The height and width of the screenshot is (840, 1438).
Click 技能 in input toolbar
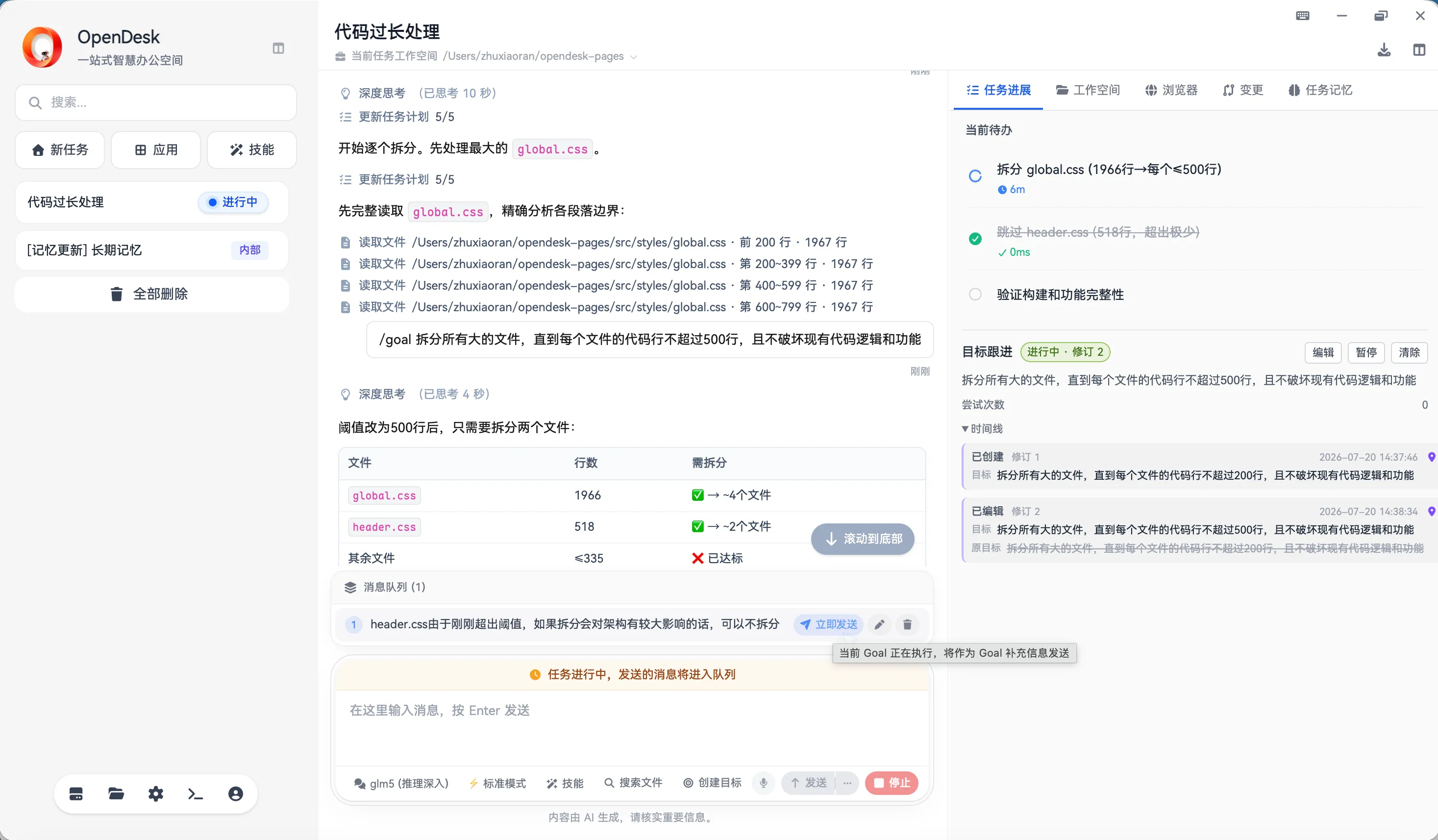(565, 783)
